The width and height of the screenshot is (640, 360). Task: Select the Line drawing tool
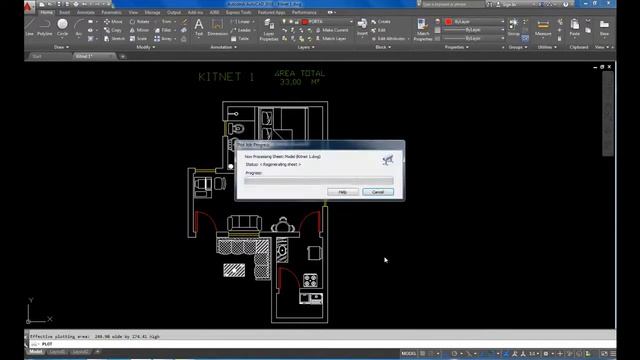point(30,27)
